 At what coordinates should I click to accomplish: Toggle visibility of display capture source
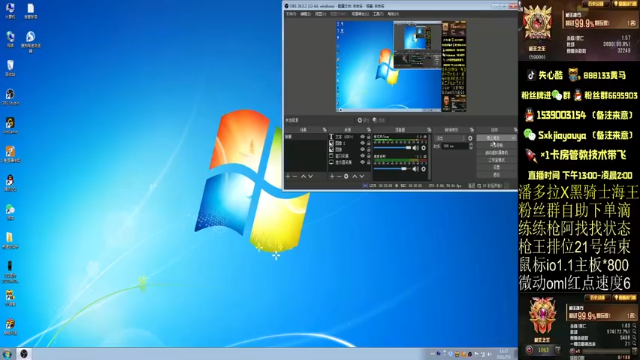pyautogui.click(x=362, y=162)
